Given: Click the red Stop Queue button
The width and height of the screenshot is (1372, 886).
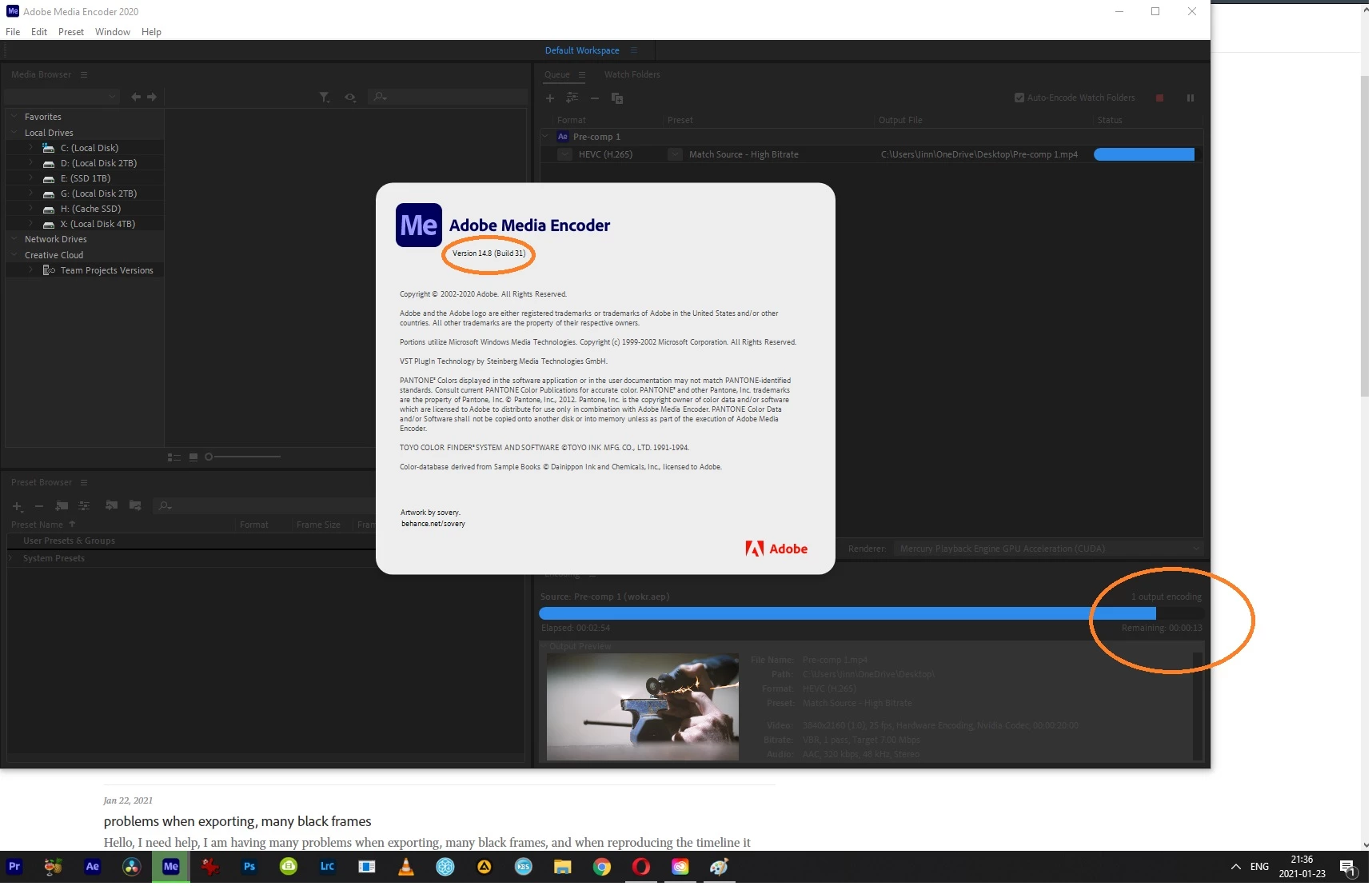Looking at the screenshot, I should 1159,98.
